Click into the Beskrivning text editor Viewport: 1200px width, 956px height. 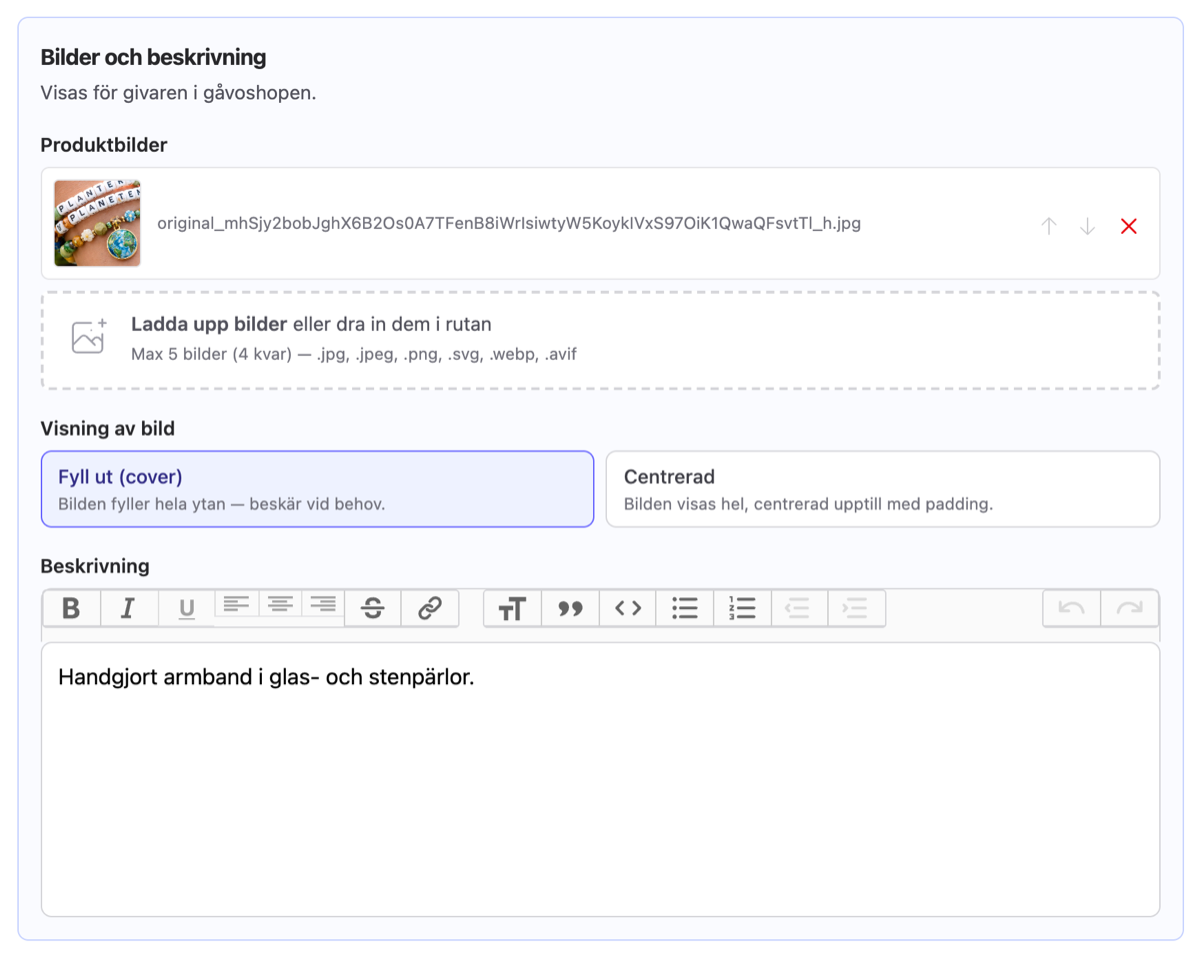(600, 779)
